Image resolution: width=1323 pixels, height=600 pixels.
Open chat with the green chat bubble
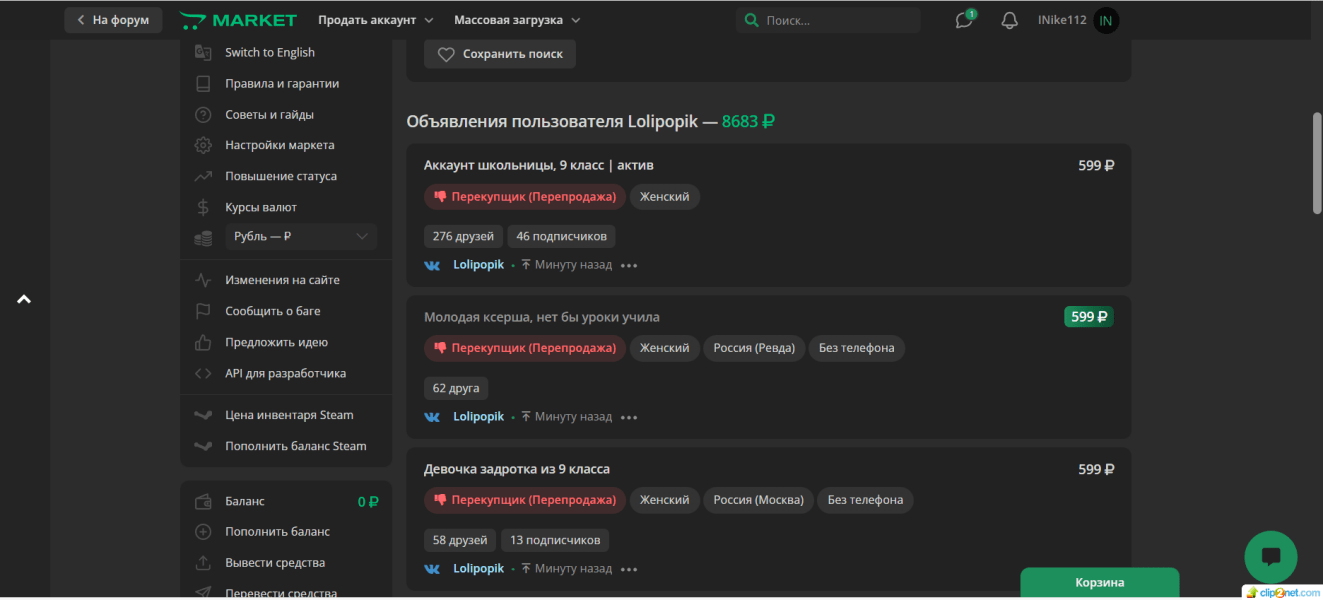pos(1270,557)
